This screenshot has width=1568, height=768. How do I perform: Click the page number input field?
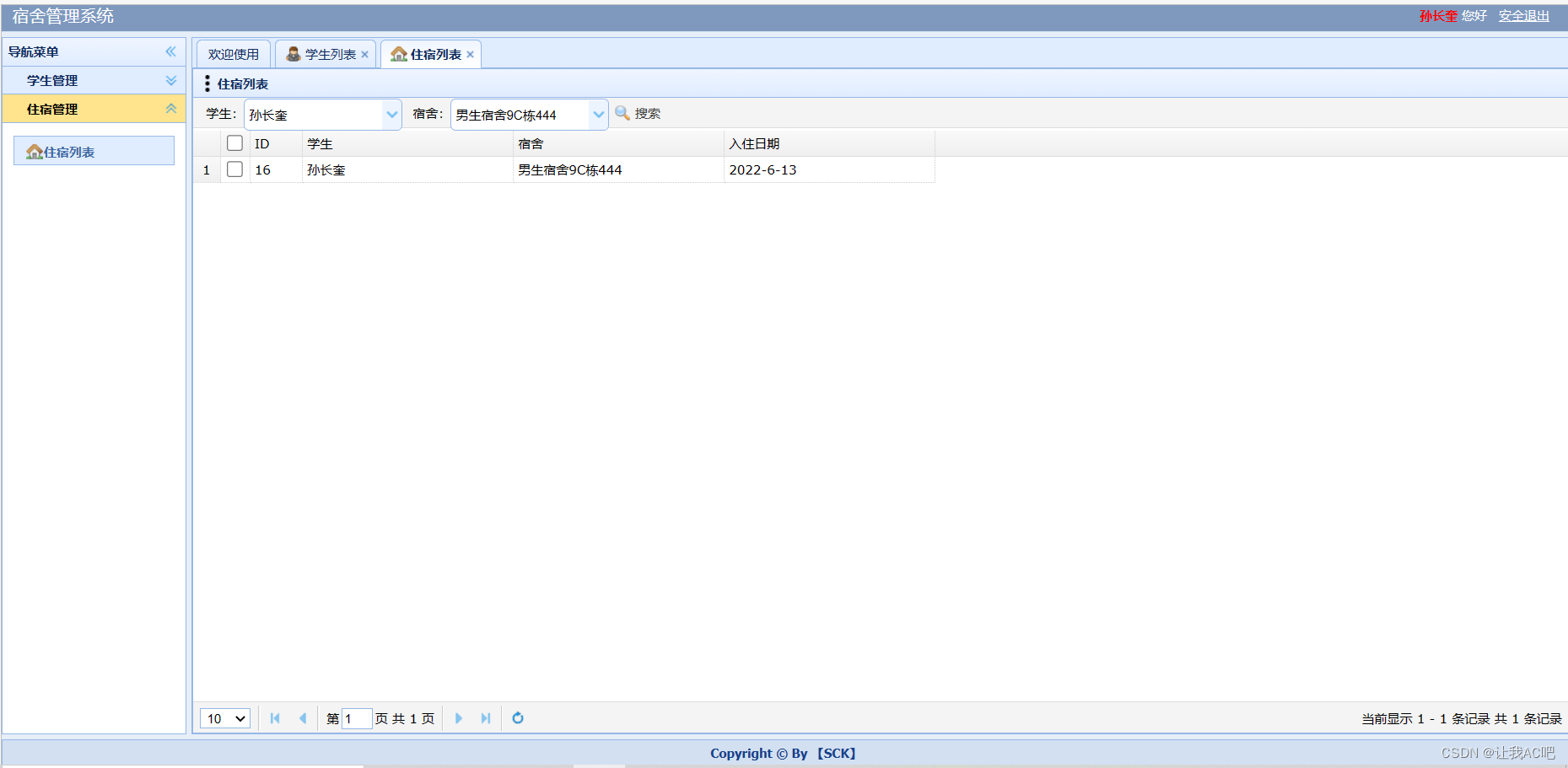click(357, 718)
